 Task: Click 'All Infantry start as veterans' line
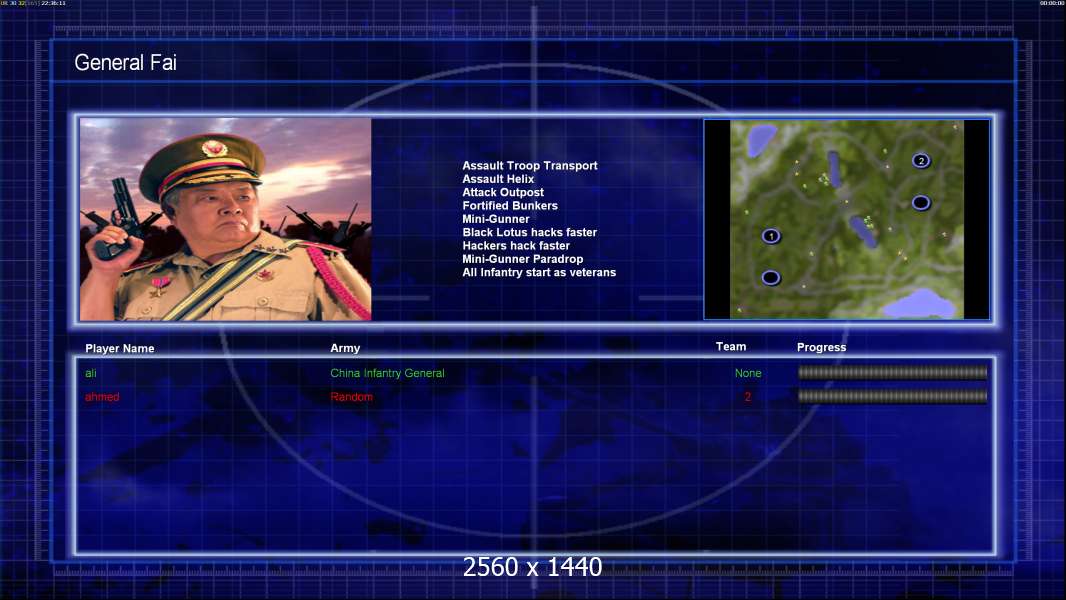click(538, 272)
